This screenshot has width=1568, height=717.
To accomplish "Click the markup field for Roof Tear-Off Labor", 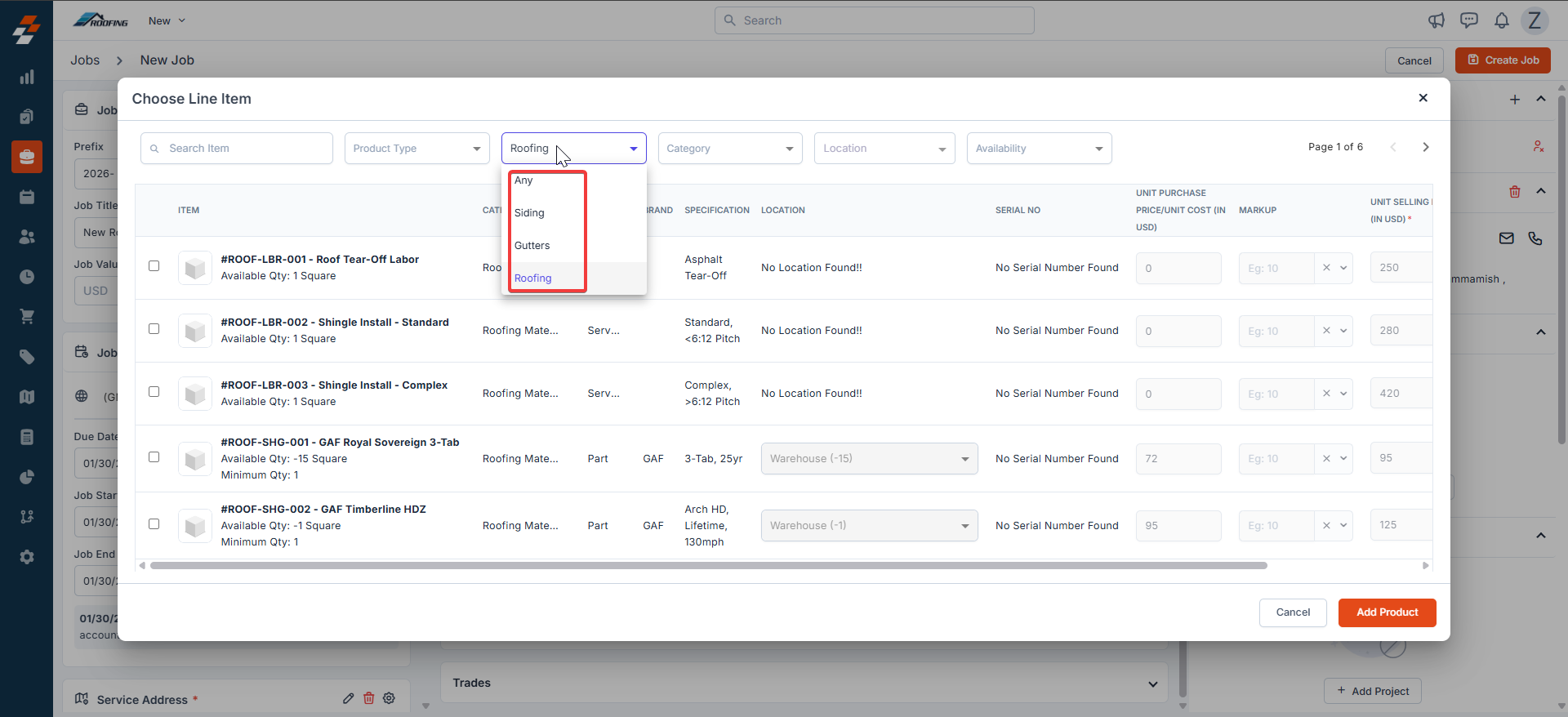I will (1276, 268).
